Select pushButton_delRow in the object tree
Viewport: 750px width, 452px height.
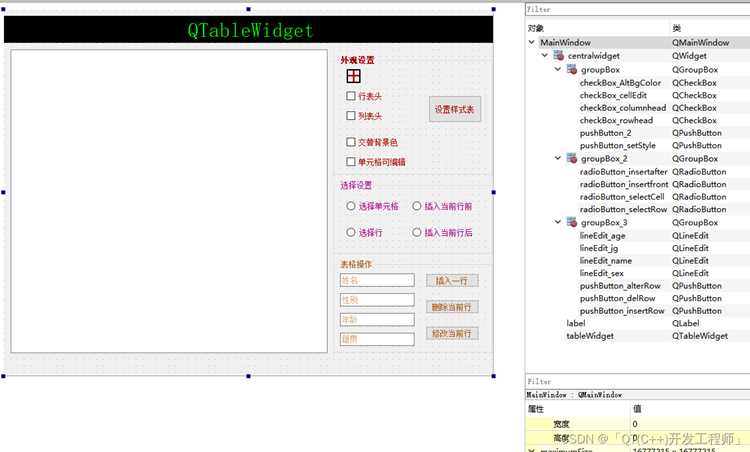(x=618, y=298)
